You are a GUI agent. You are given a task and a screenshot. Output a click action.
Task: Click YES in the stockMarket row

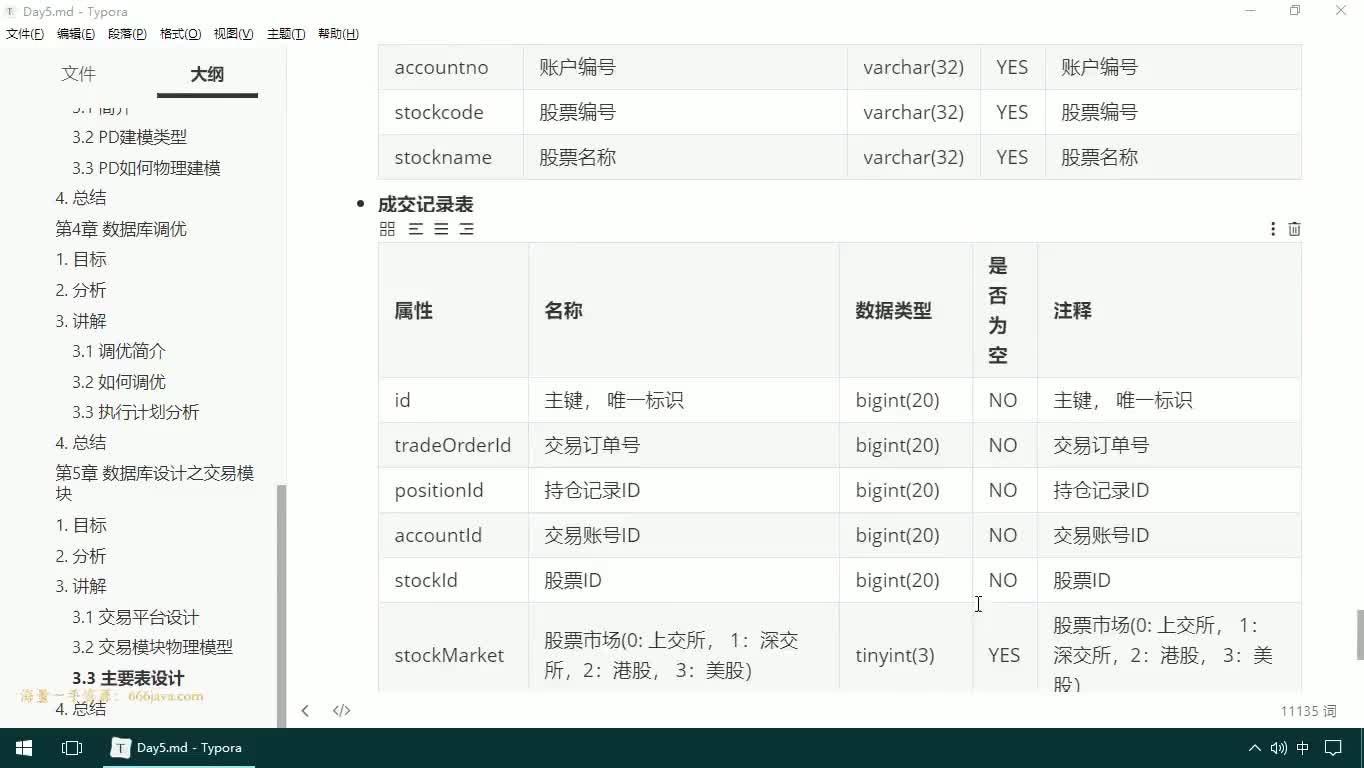(1004, 655)
